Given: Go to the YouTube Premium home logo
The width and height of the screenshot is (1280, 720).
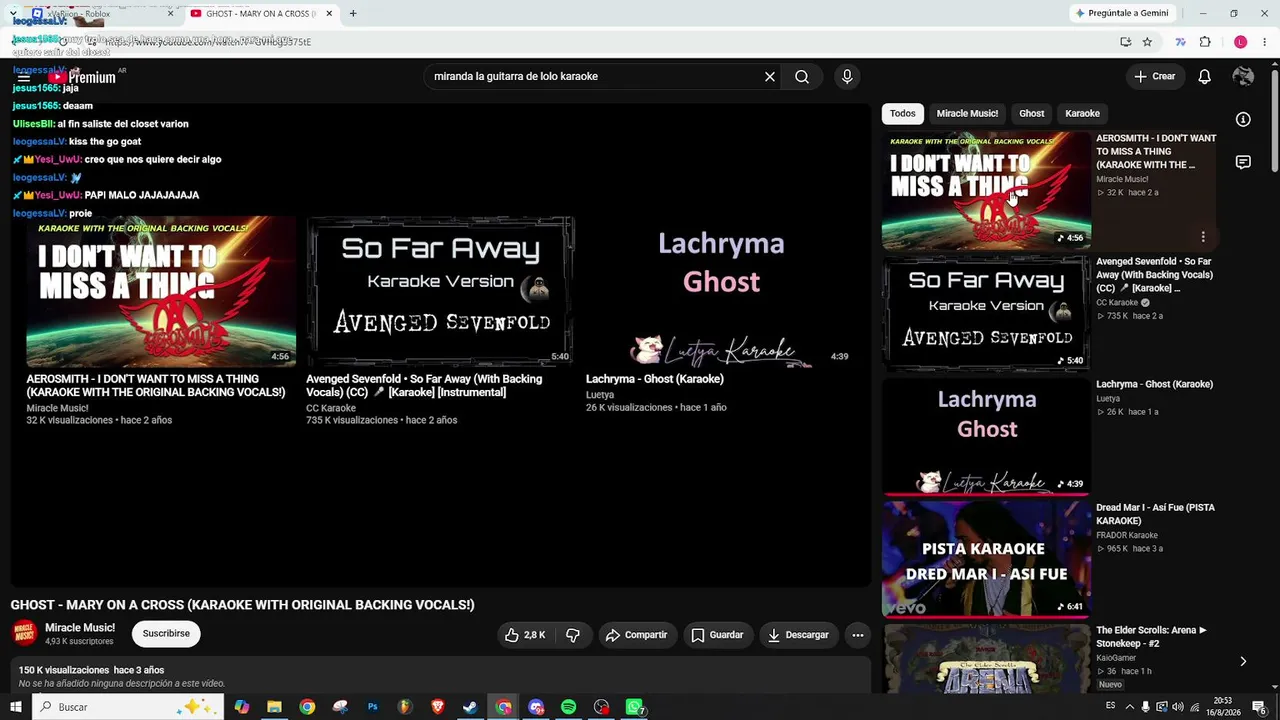Looking at the screenshot, I should (x=82, y=77).
